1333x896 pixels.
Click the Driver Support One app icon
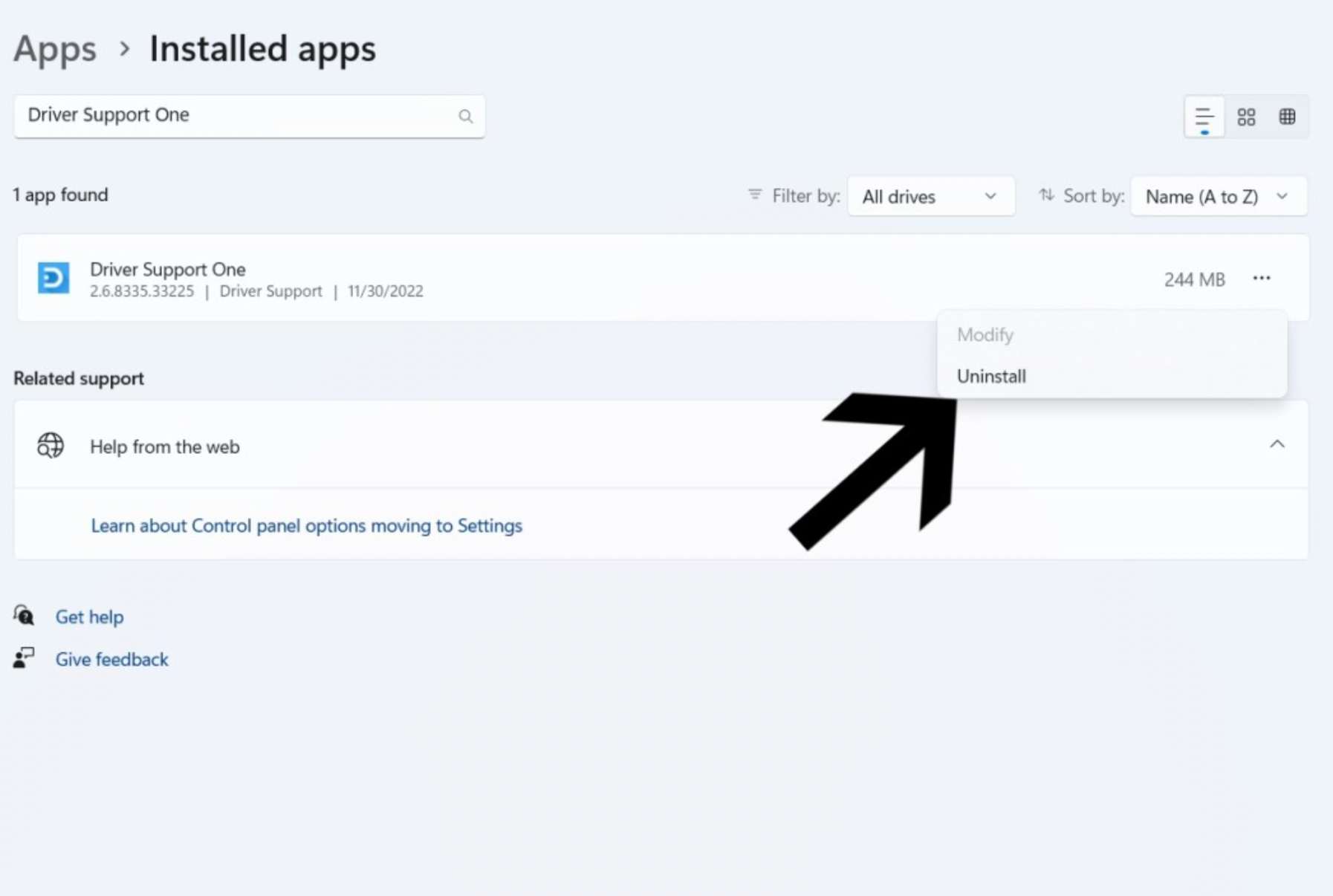(53, 278)
